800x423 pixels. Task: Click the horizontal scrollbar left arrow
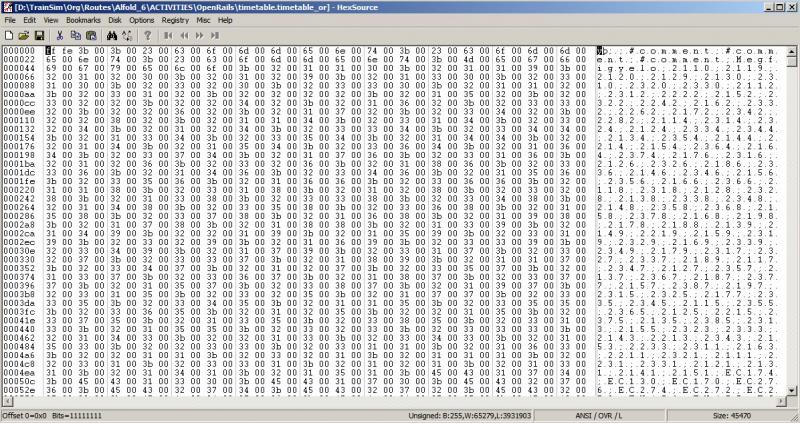point(6,402)
